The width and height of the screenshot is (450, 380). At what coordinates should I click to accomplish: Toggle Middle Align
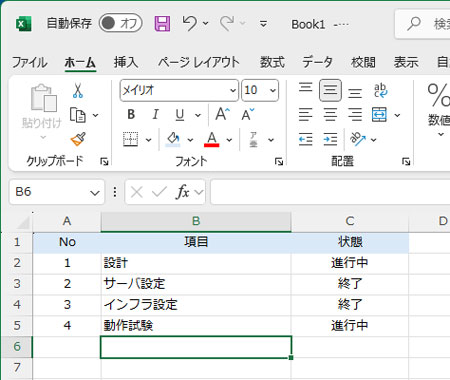point(330,90)
